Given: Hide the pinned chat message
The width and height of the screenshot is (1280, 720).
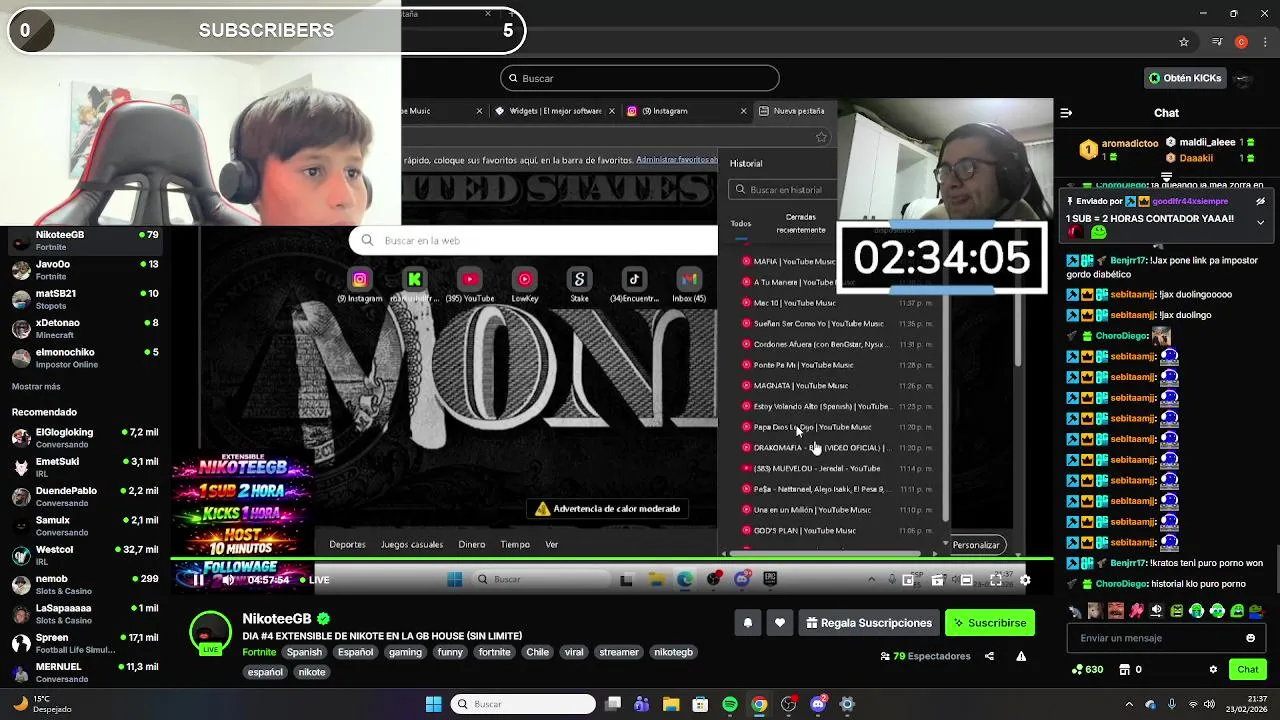Looking at the screenshot, I should click(1260, 201).
